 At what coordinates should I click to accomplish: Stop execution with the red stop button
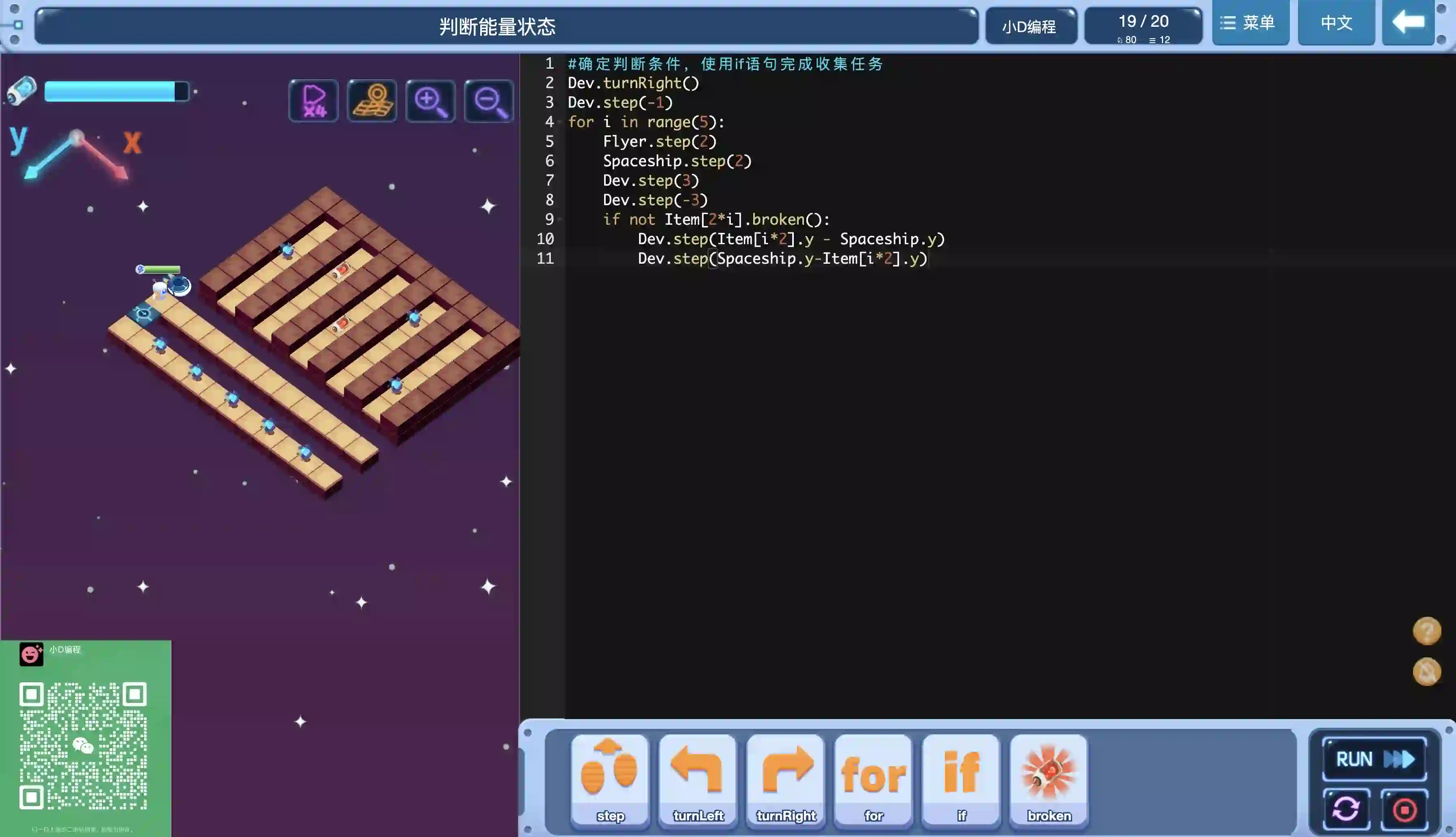point(1404,809)
